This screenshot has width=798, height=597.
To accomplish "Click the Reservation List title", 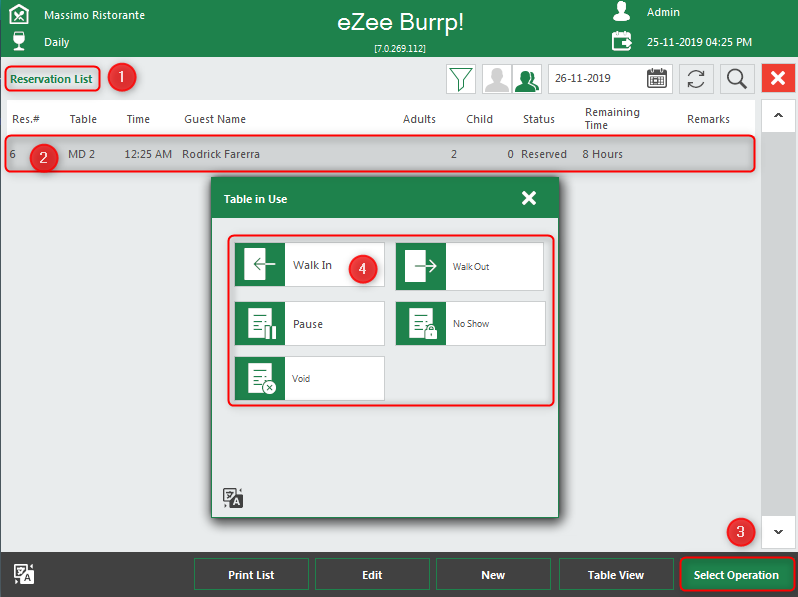I will (51, 79).
